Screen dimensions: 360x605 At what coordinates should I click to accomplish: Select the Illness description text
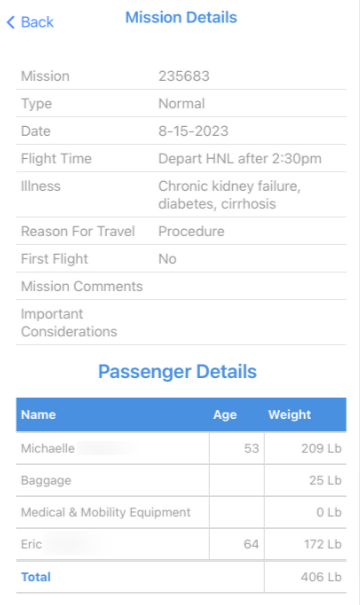[x=229, y=195]
